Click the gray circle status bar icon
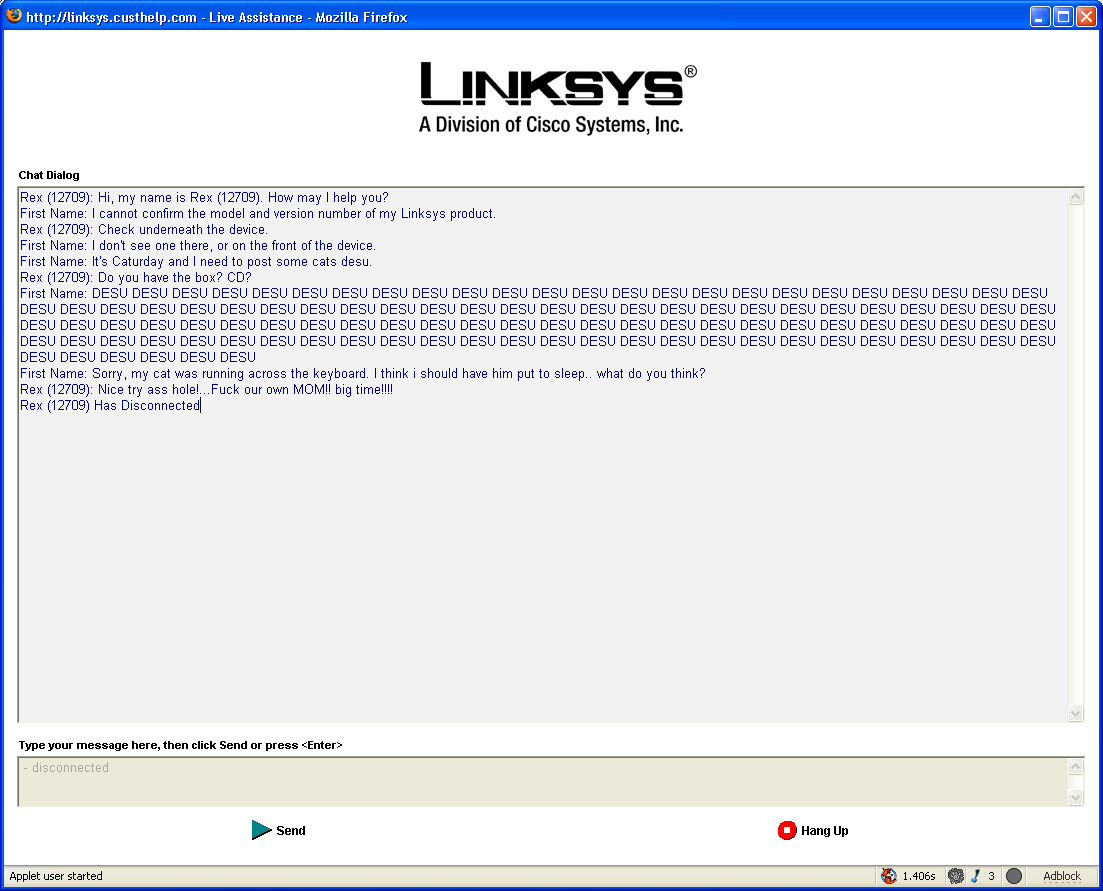The width and height of the screenshot is (1103, 891). pyautogui.click(x=1014, y=876)
